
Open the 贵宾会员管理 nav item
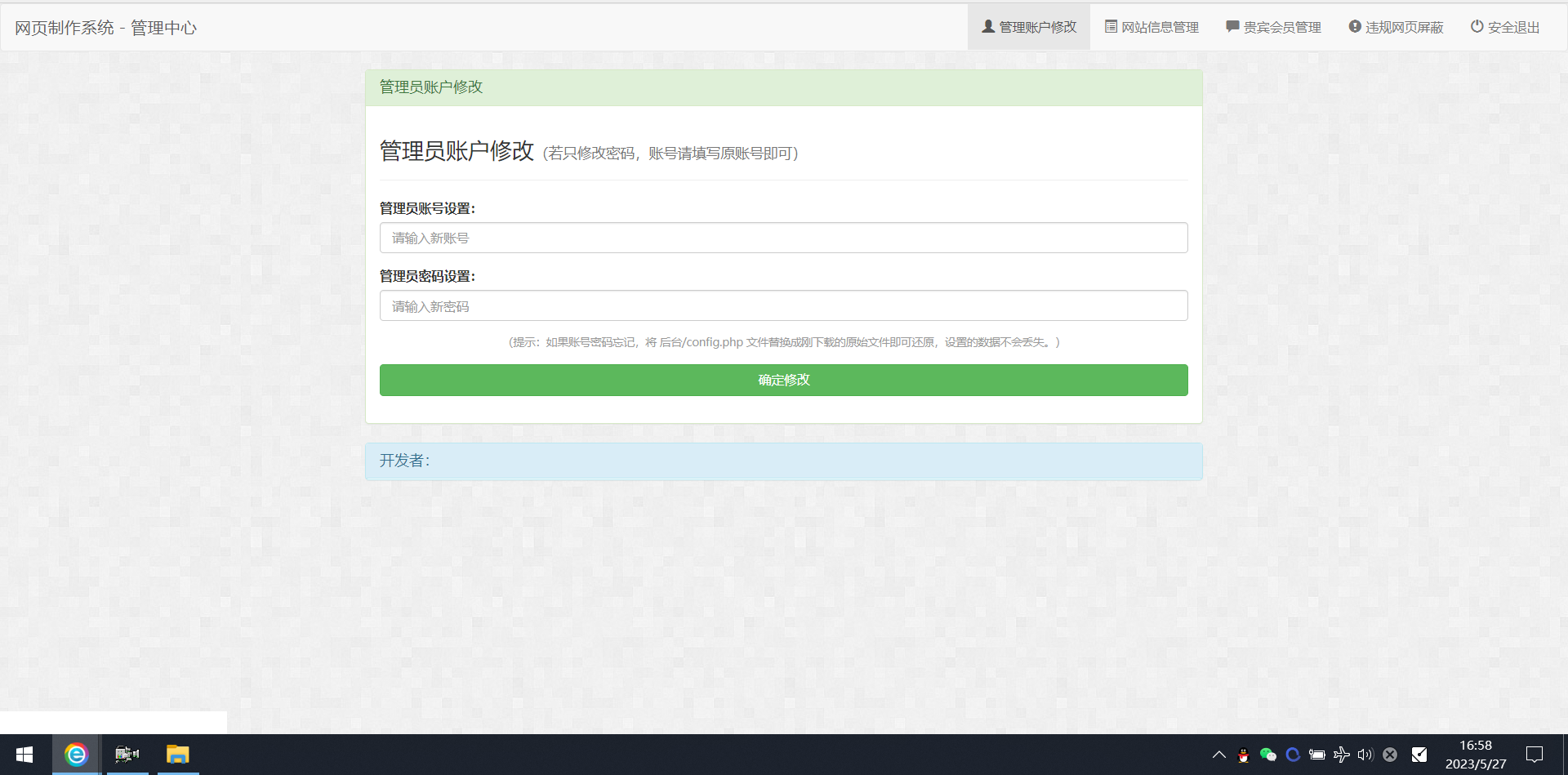click(x=1273, y=27)
